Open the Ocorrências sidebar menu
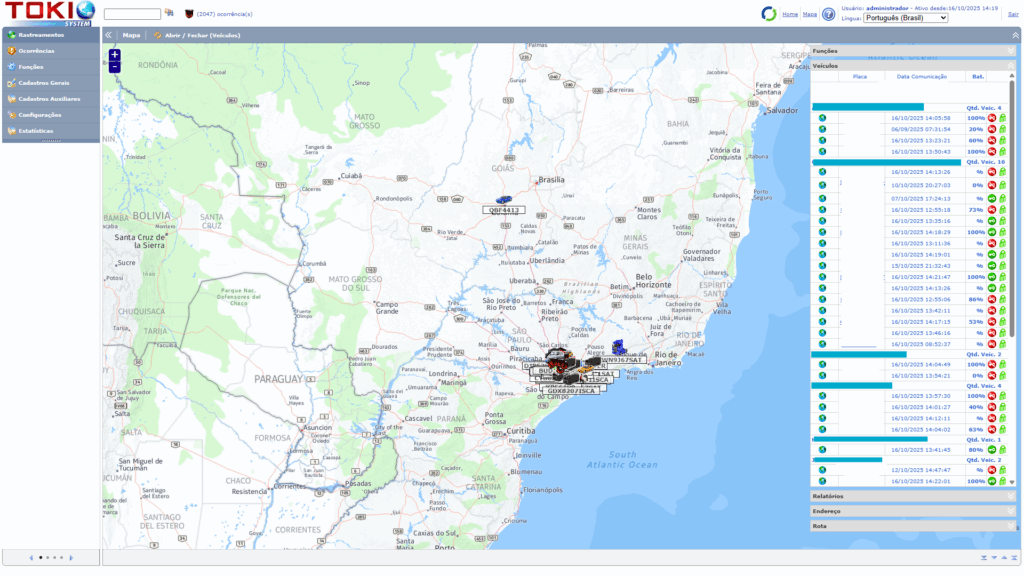The image size is (1024, 576). click(x=36, y=51)
